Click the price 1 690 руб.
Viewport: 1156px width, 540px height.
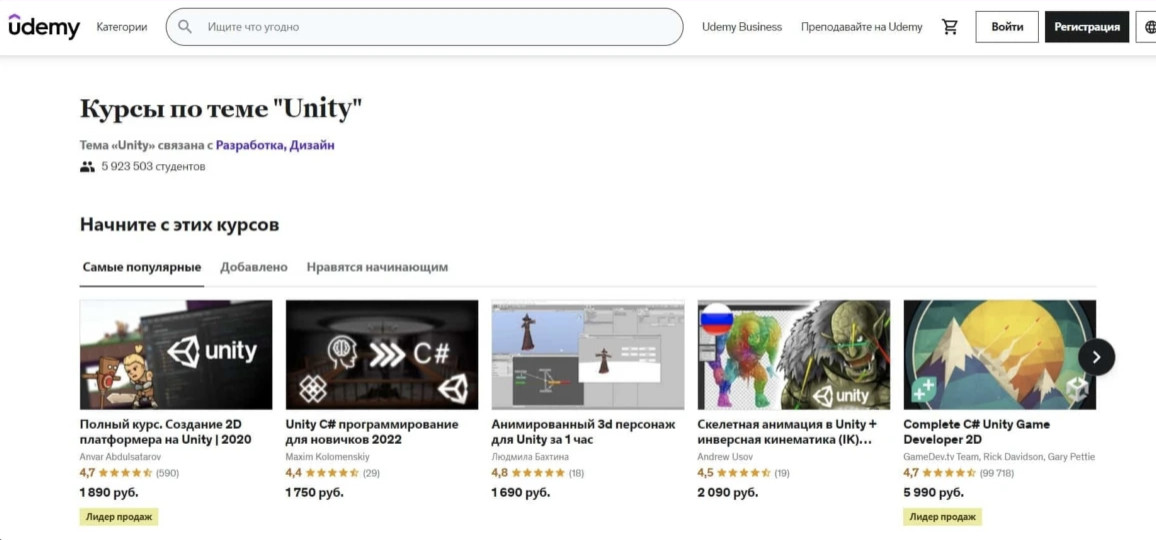(x=520, y=492)
